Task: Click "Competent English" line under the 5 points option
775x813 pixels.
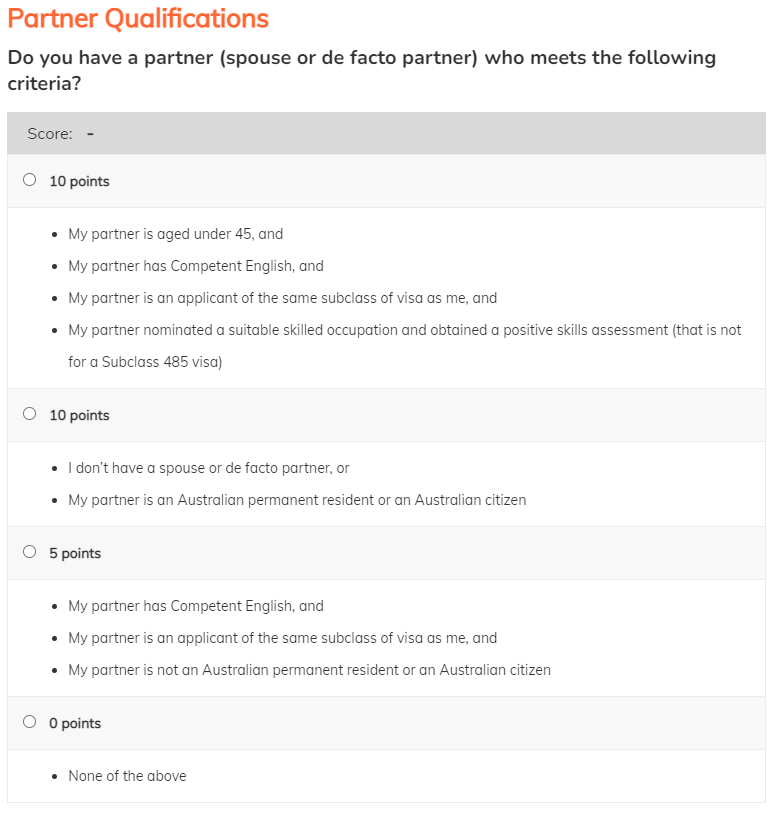Action: pos(196,606)
